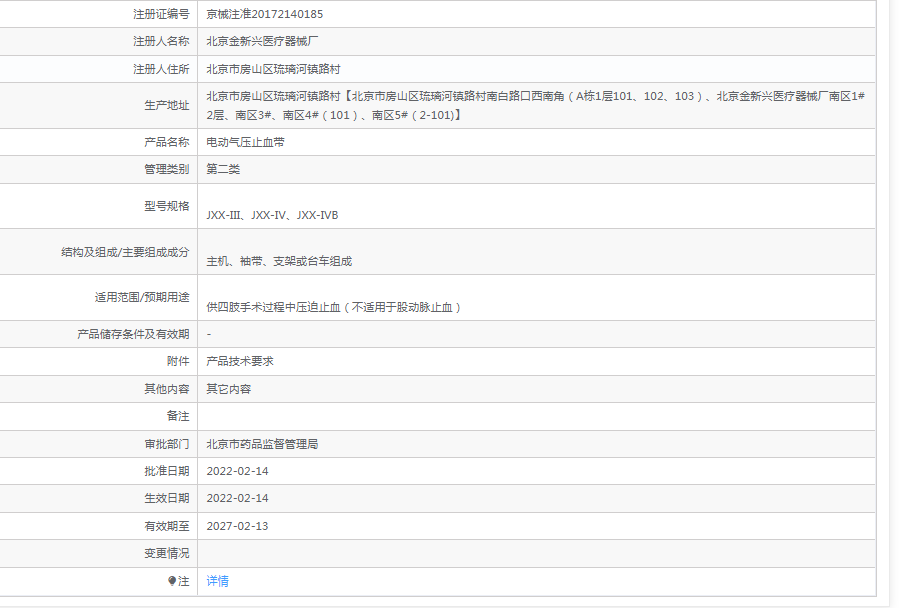Click the 审批部门 label
Screen dimensions: 899x608
click(x=167, y=444)
